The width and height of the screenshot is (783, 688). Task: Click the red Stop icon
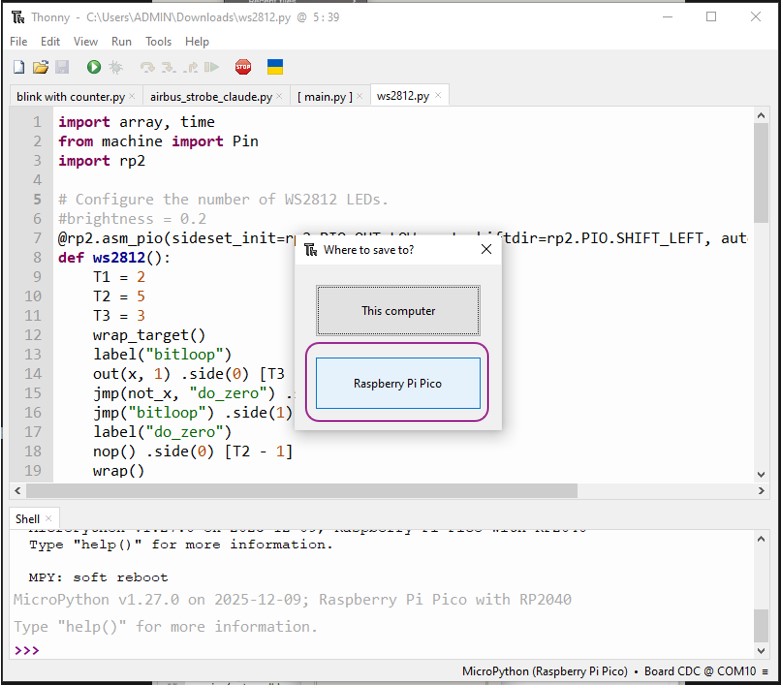pyautogui.click(x=243, y=67)
